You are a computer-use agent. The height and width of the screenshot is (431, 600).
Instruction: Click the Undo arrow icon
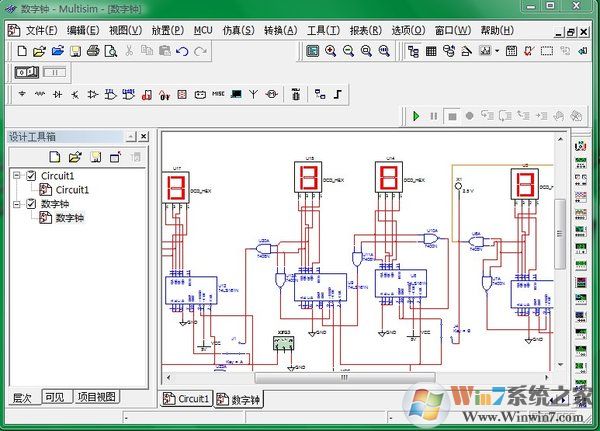pos(181,51)
